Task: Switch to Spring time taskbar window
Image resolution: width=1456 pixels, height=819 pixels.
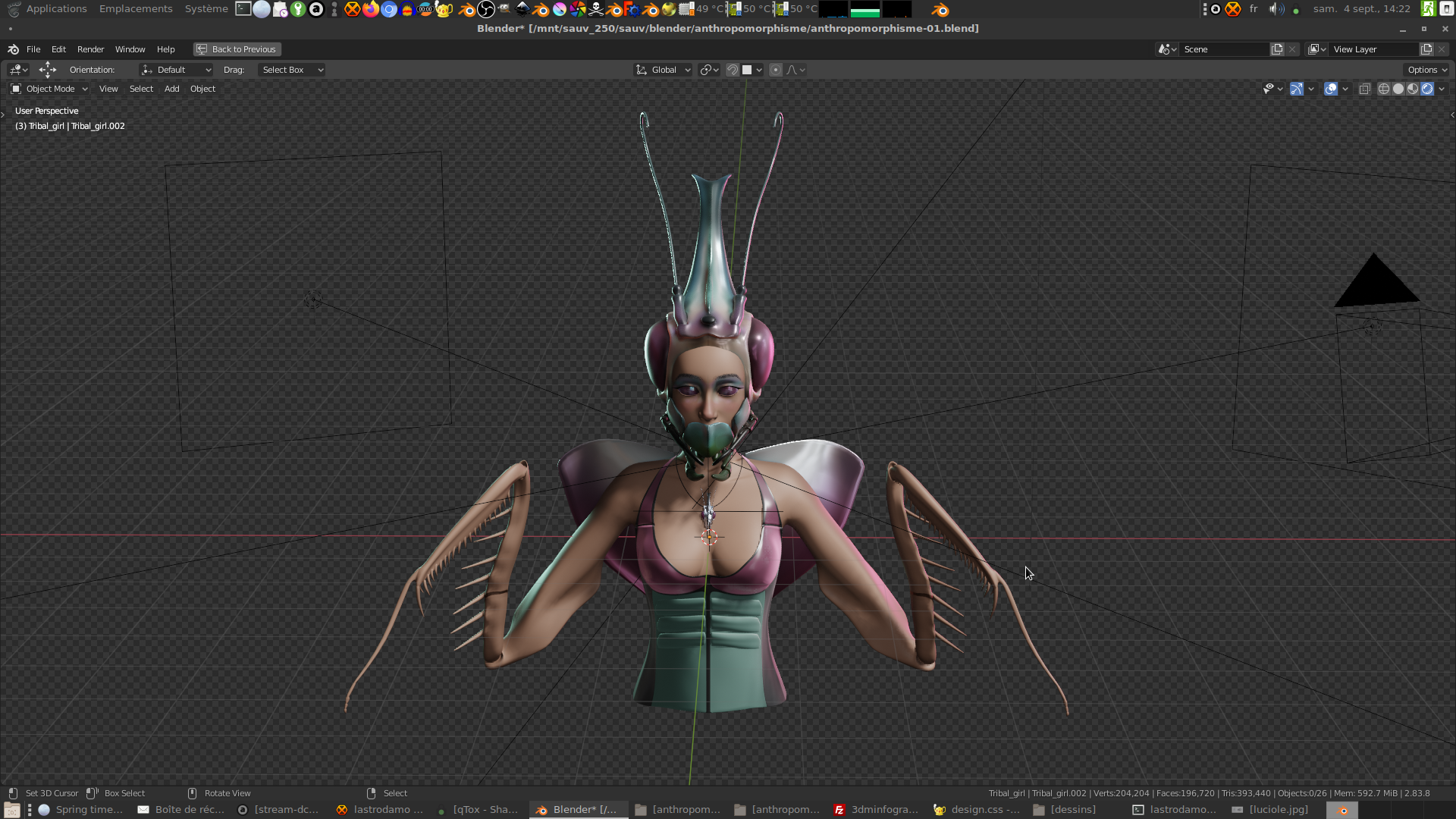Action: coord(80,810)
